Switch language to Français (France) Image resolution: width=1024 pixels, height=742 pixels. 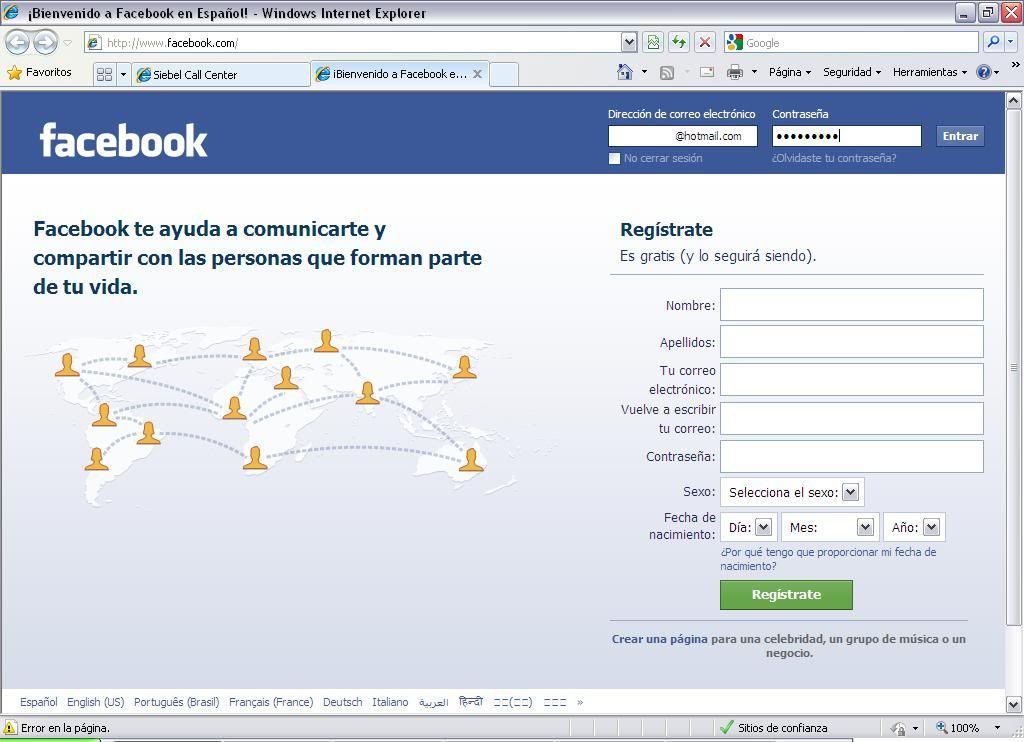click(x=271, y=702)
